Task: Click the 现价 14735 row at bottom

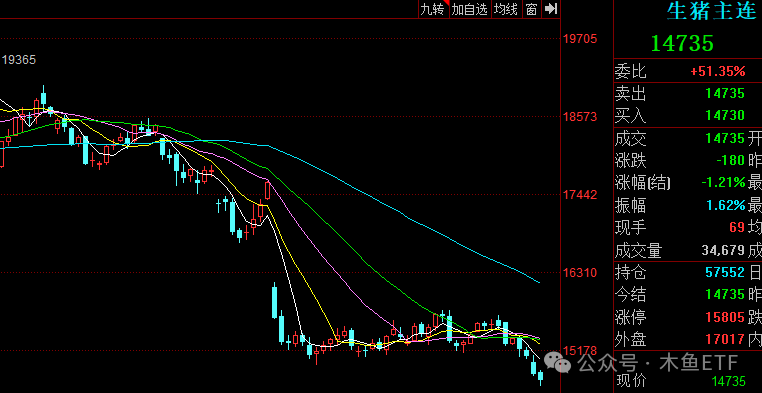Action: click(x=688, y=381)
